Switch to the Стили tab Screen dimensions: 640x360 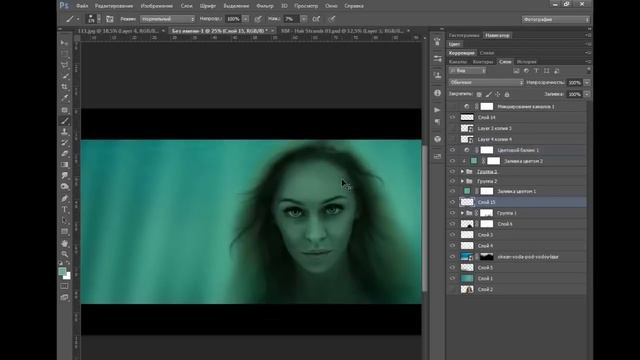[x=487, y=53]
